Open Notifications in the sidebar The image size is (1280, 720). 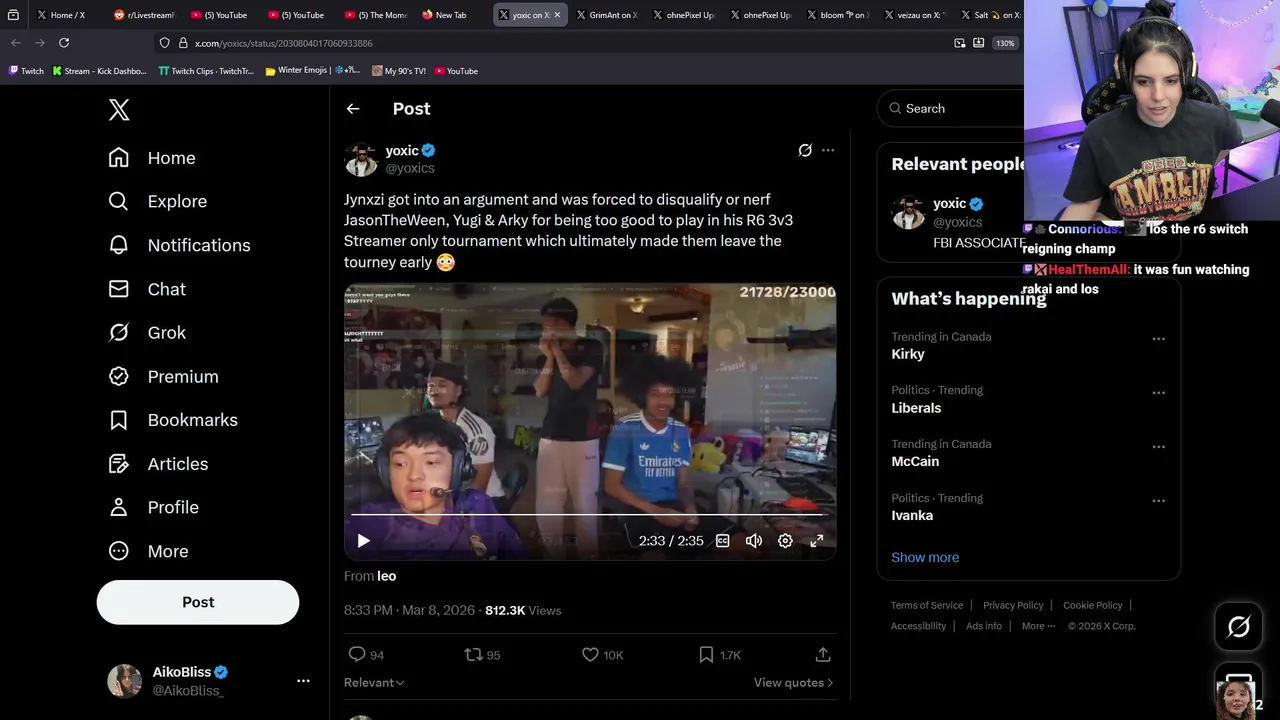coord(179,245)
